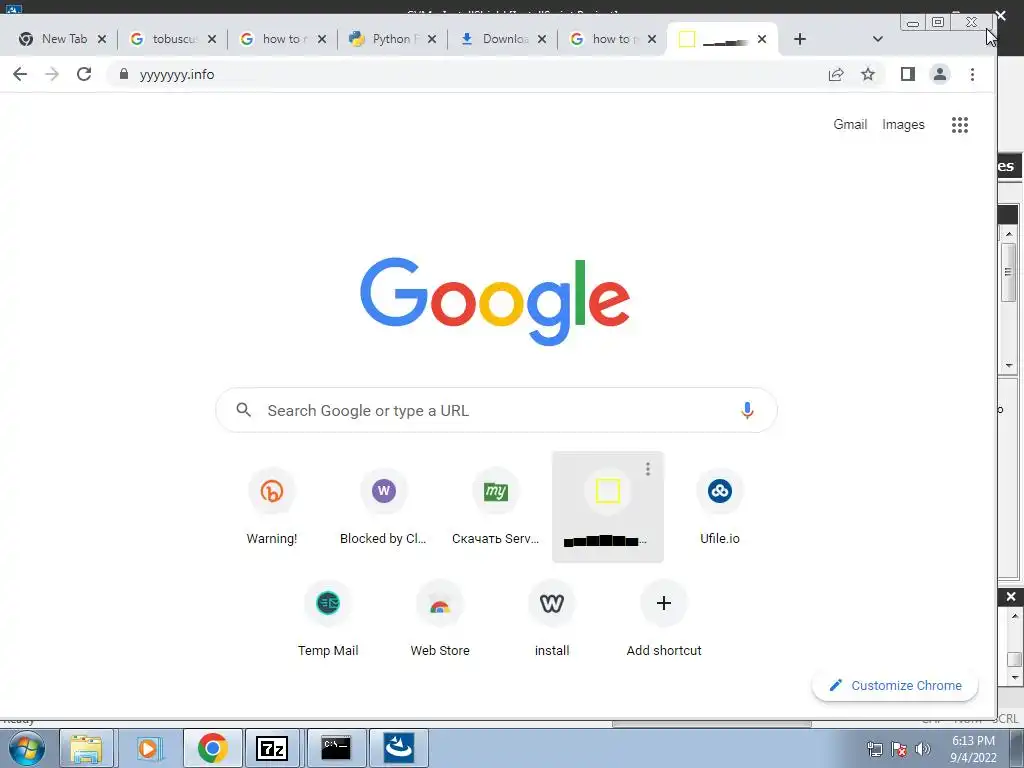Image resolution: width=1024 pixels, height=768 pixels.
Task: Click the Customize Chrome button
Action: [895, 686]
